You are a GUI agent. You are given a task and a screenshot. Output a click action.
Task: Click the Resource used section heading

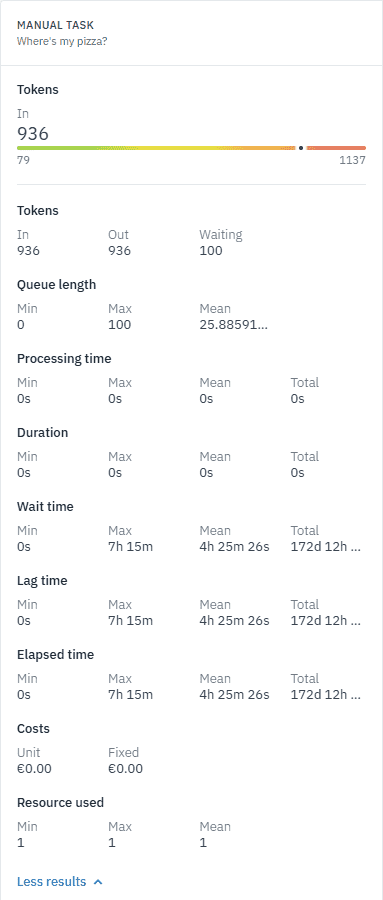(60, 802)
